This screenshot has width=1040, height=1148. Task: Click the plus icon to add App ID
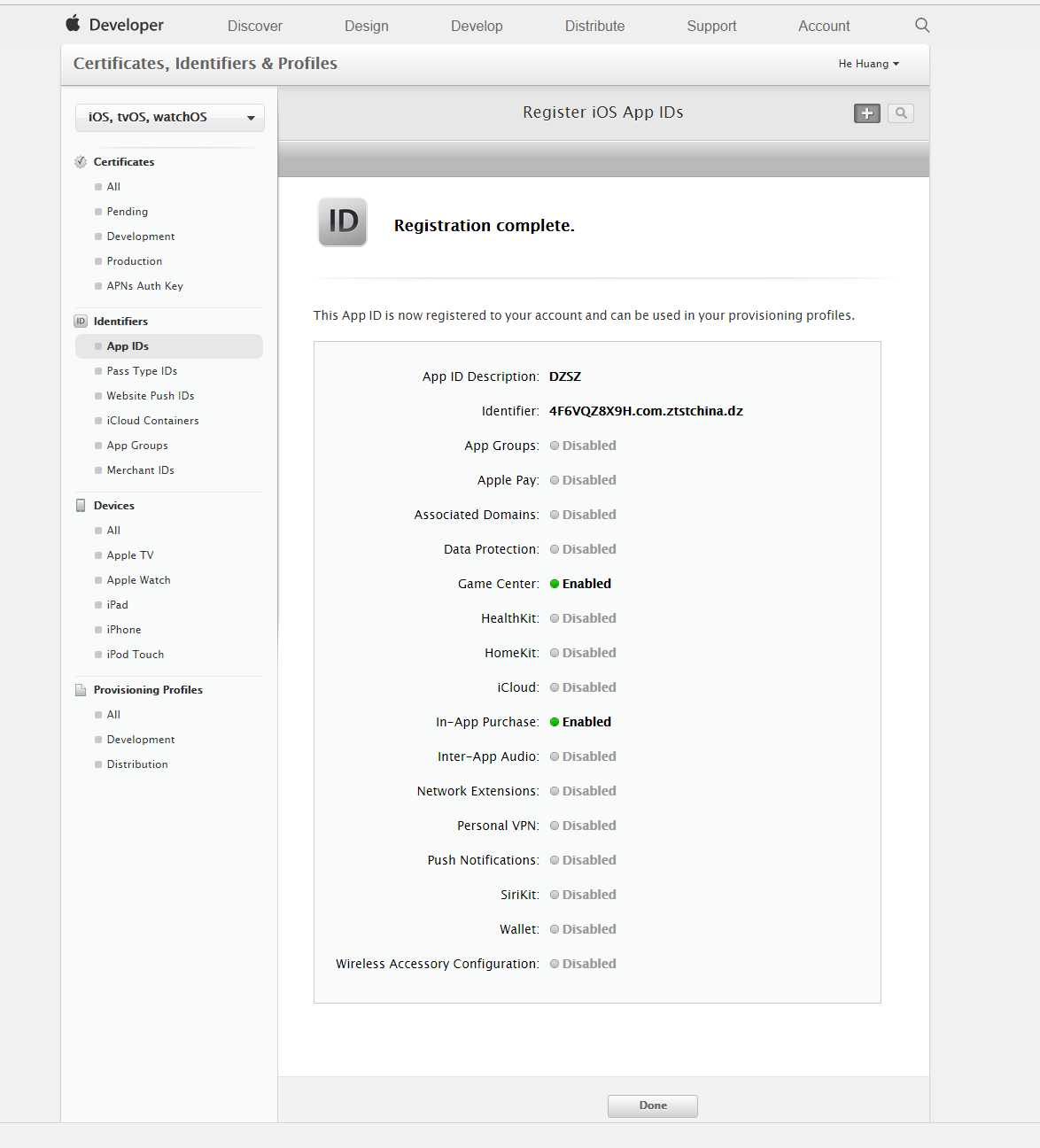pyautogui.click(x=867, y=113)
